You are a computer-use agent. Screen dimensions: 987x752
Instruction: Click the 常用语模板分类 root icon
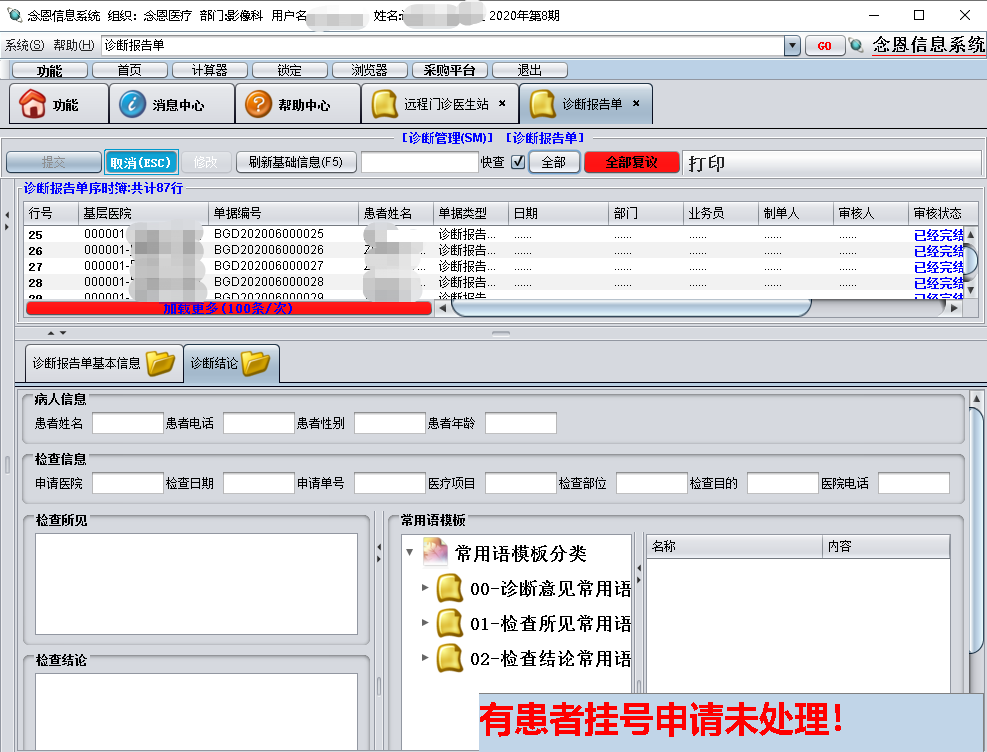[435, 552]
